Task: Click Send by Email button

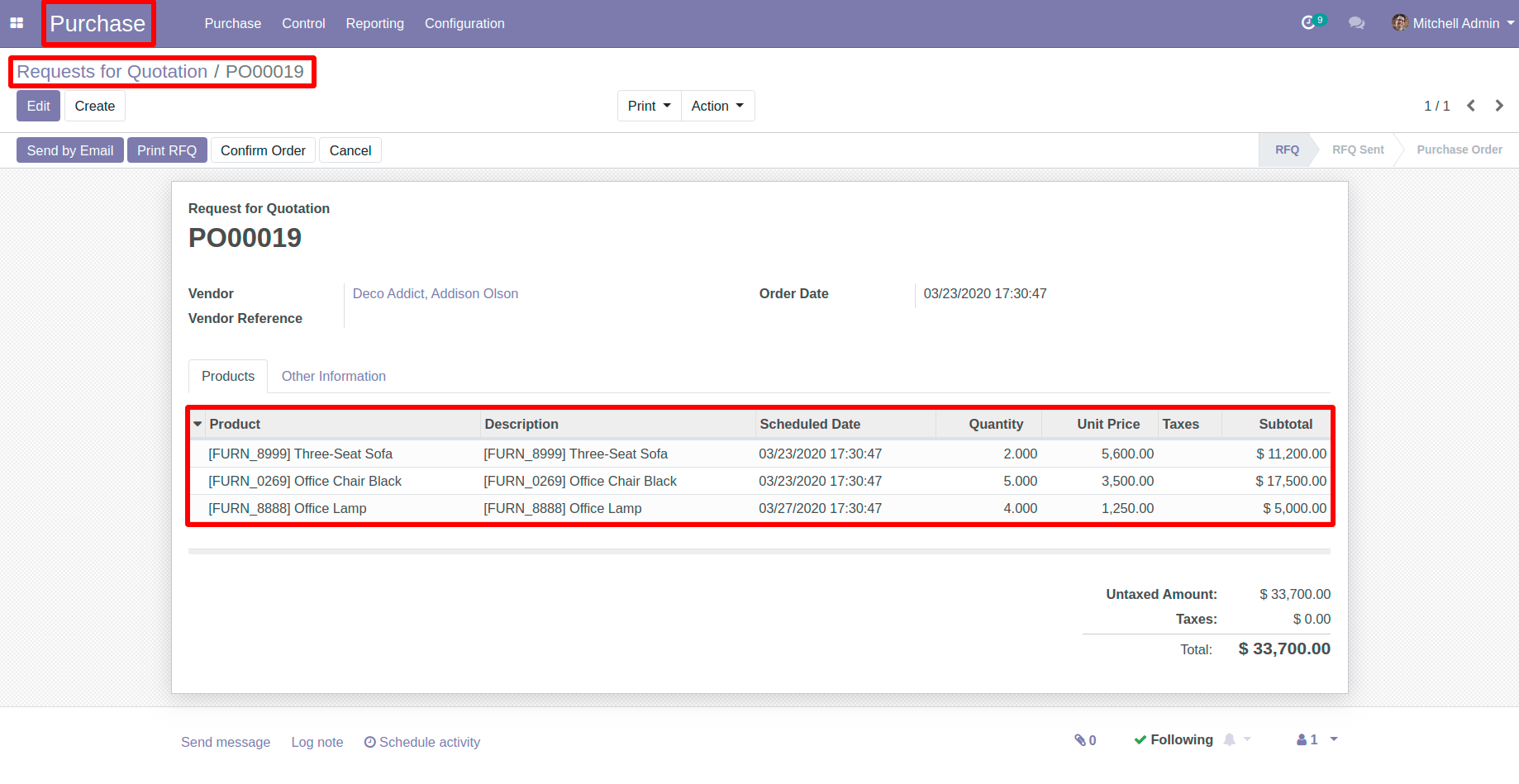Action: click(70, 150)
